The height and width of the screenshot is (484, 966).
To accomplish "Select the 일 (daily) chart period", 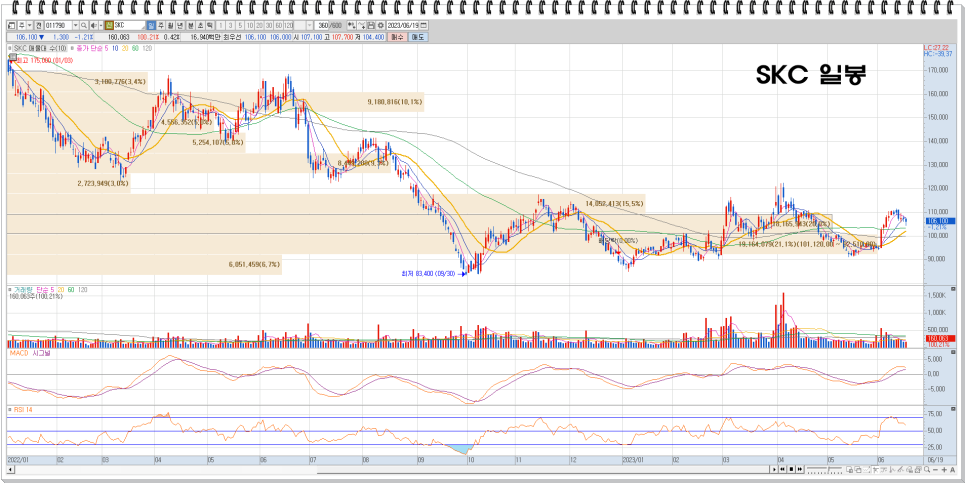I will [x=151, y=25].
